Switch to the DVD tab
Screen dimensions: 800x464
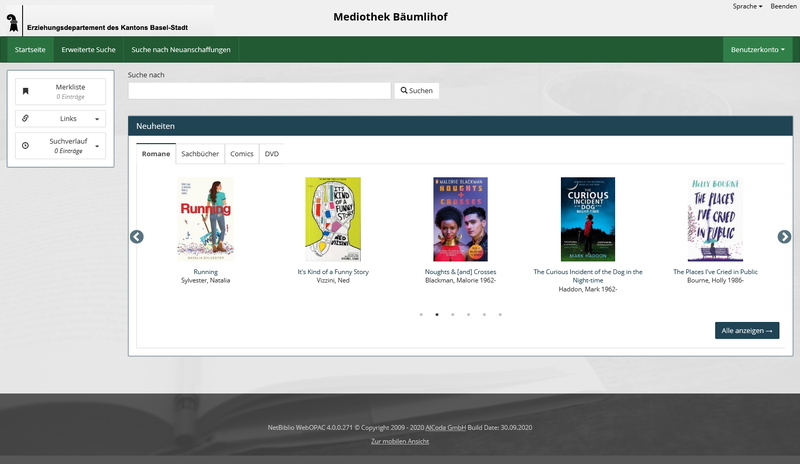coord(272,154)
